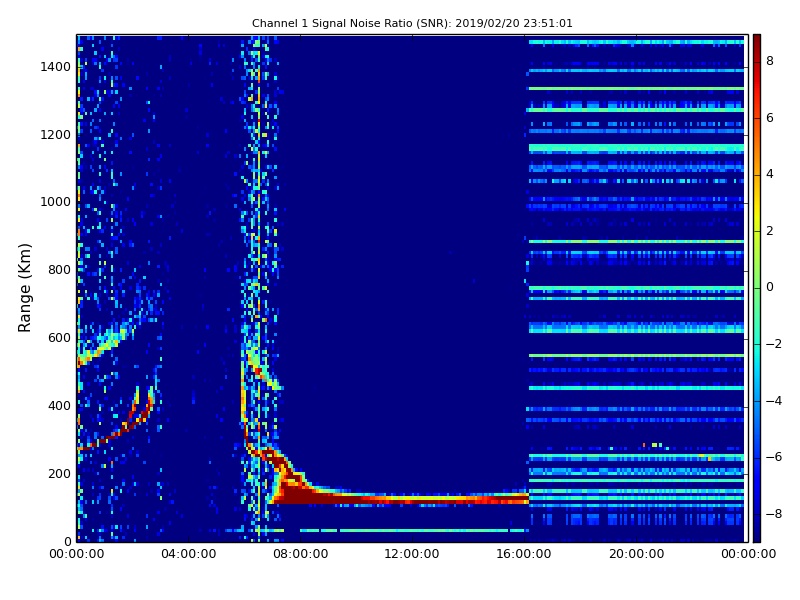
Task: Click the colorbar tick label 6
Action: [x=770, y=118]
